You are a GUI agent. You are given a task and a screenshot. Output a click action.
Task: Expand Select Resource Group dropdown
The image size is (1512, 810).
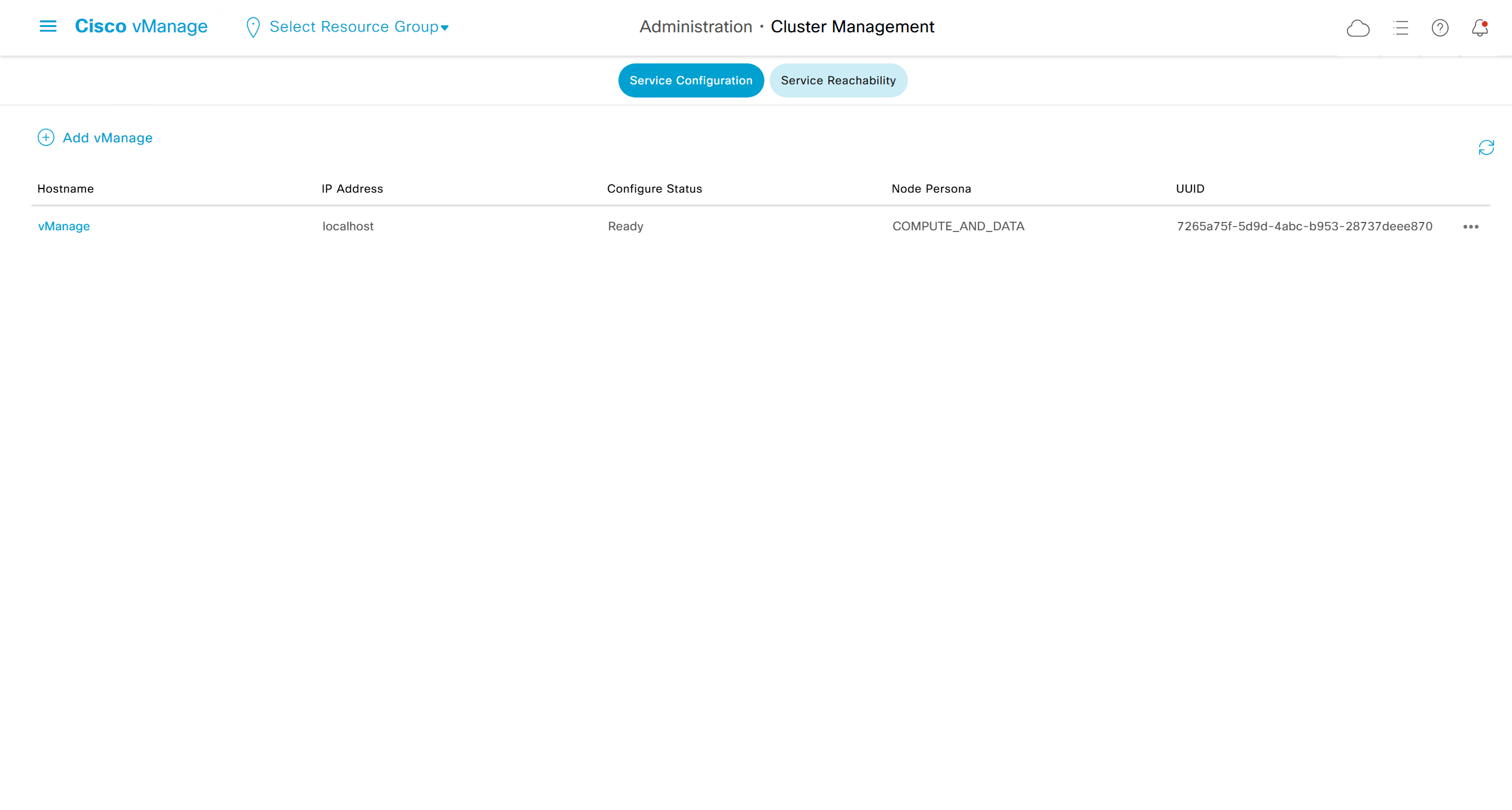(x=359, y=27)
